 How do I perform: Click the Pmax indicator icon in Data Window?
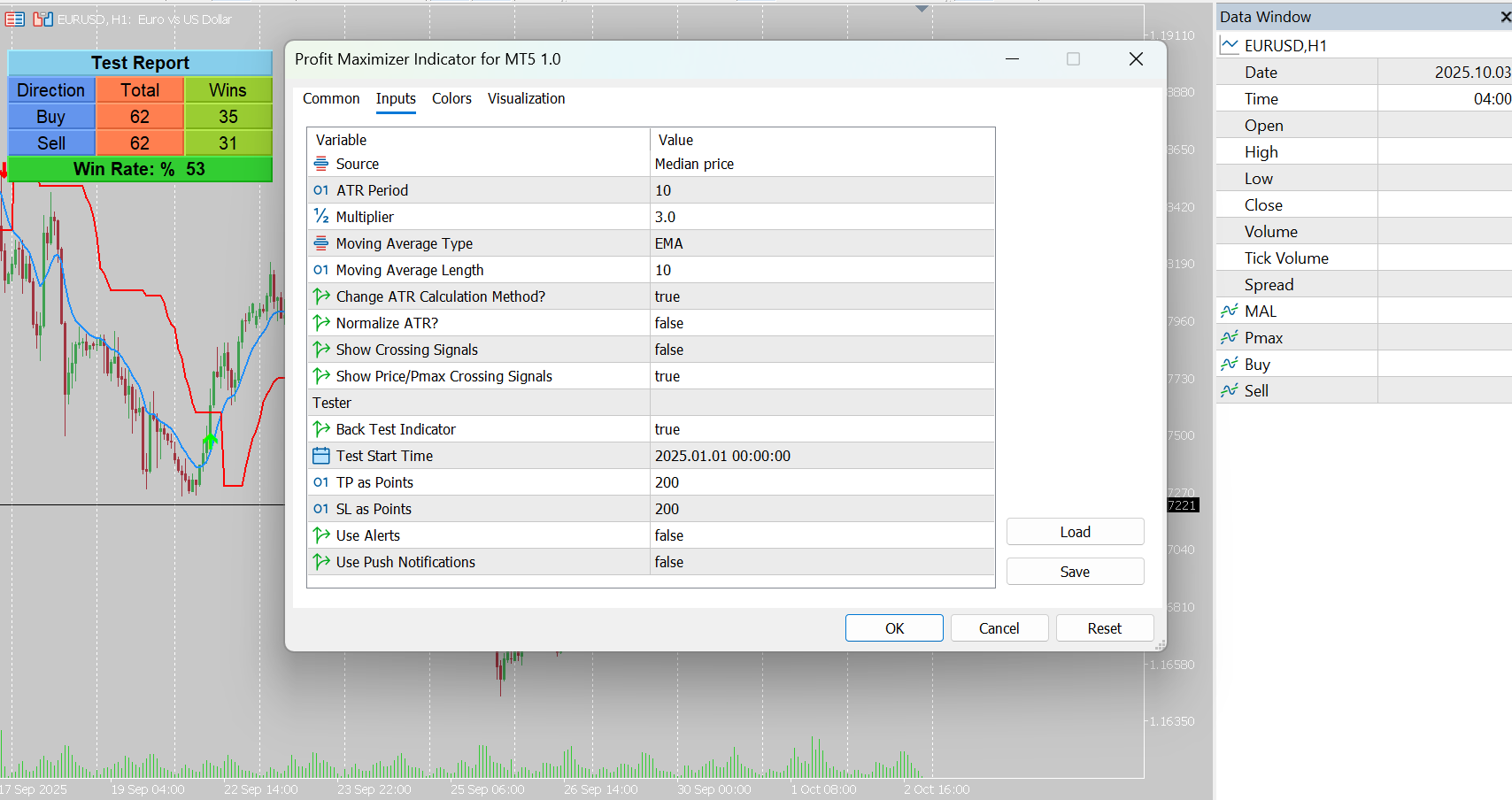pos(1230,337)
